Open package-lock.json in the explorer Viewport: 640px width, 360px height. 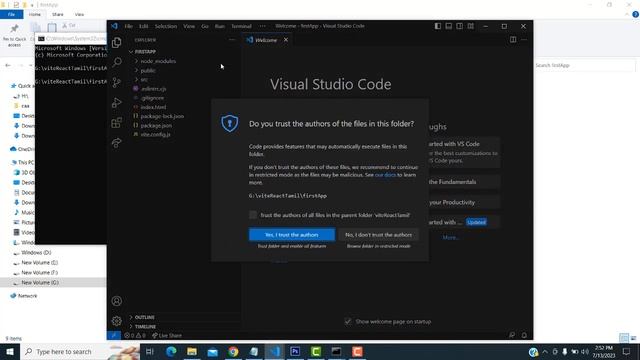click(x=162, y=116)
